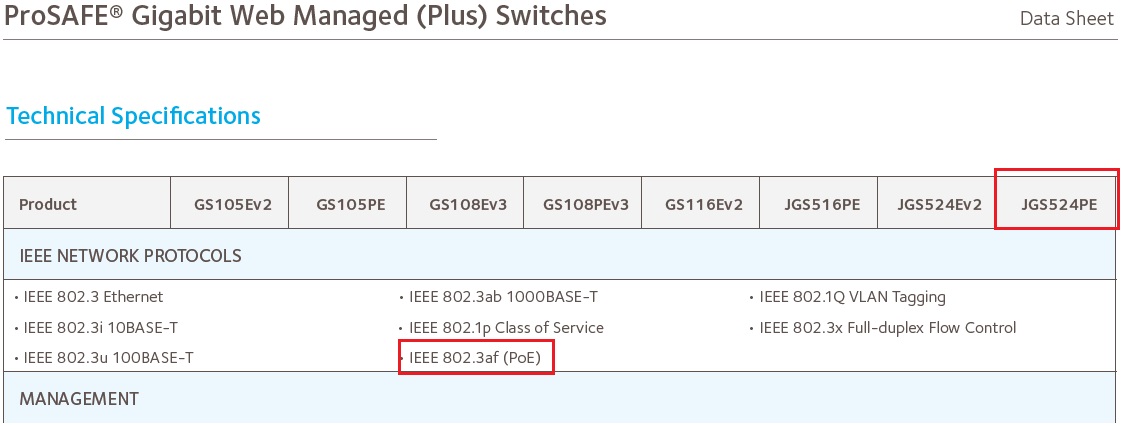Click the IEEE NETWORK PROTOCOLS section row
This screenshot has height=426, width=1122.
tap(560, 255)
